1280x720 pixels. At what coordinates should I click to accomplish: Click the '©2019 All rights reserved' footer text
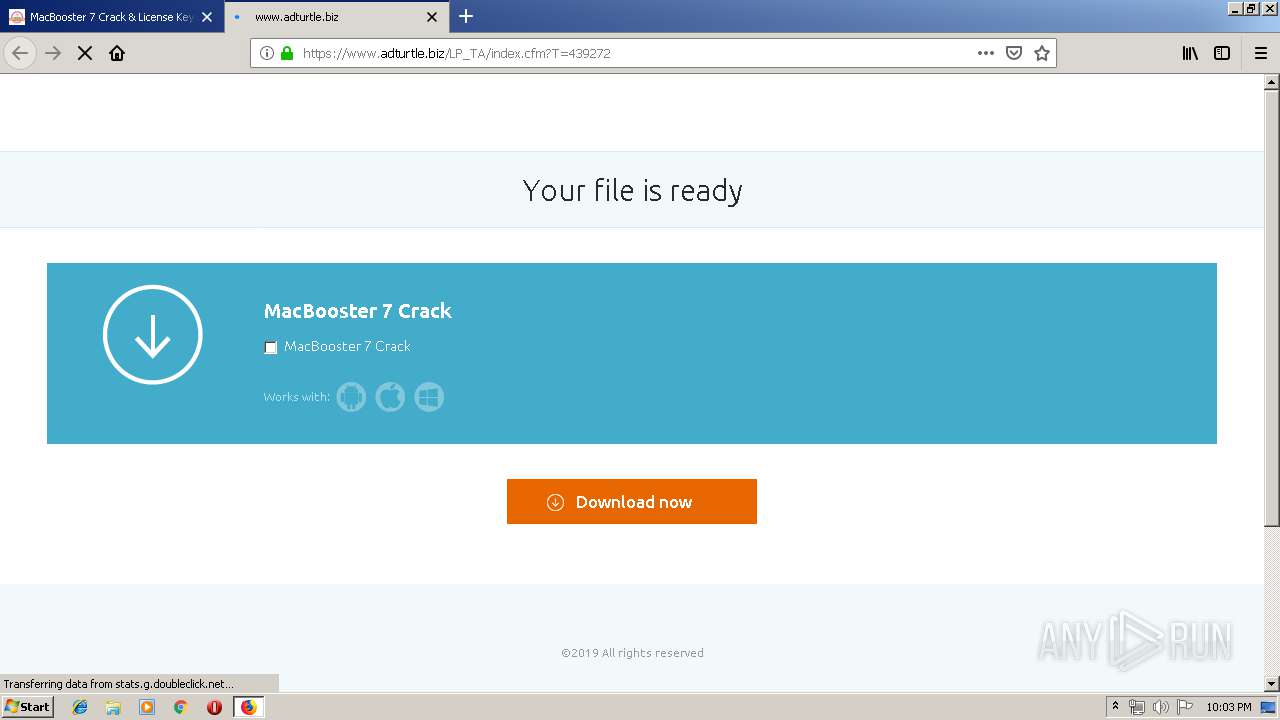(632, 653)
